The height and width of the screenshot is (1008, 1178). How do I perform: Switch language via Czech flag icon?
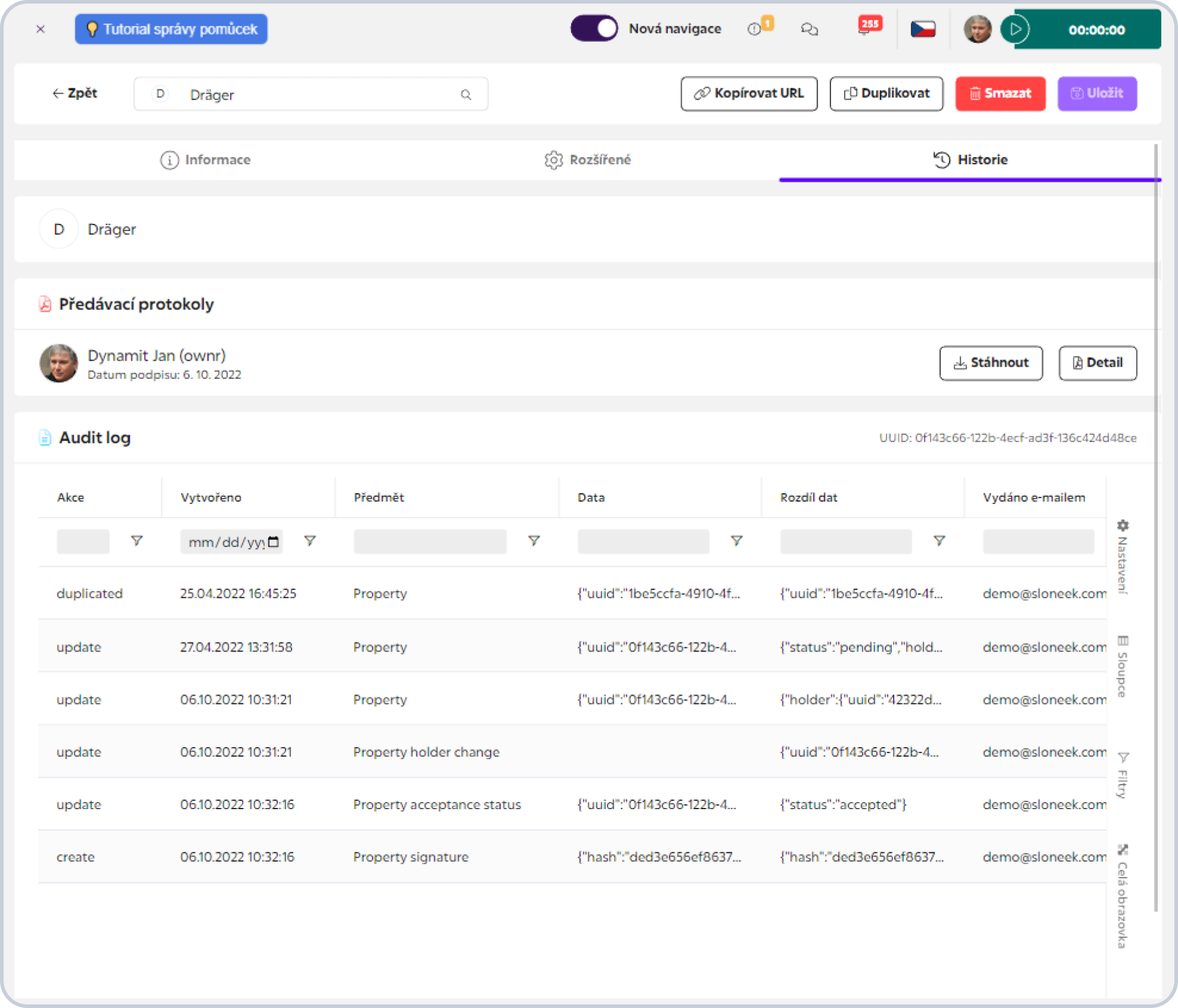point(923,29)
